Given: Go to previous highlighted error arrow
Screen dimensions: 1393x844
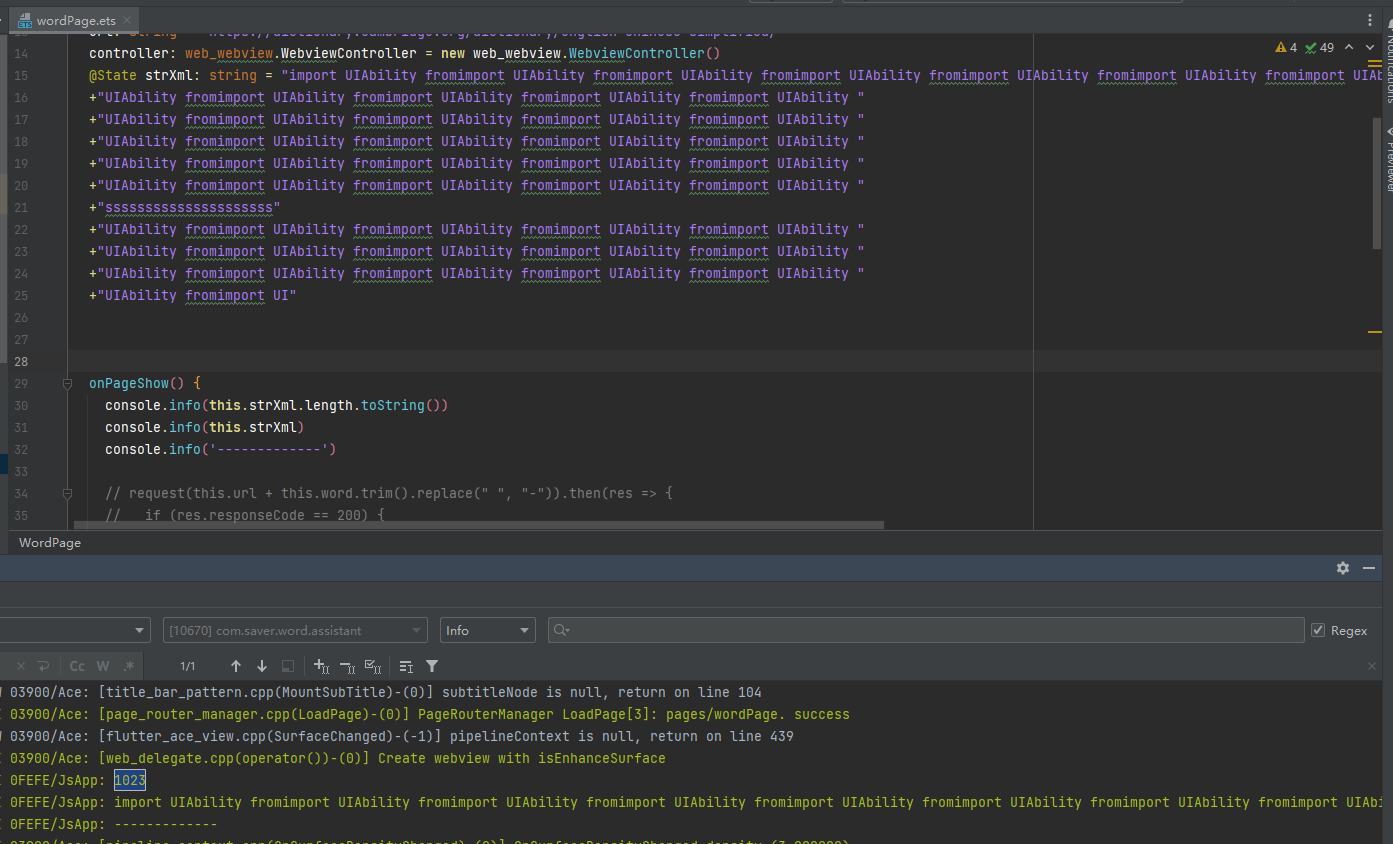Looking at the screenshot, I should click(x=1349, y=47).
